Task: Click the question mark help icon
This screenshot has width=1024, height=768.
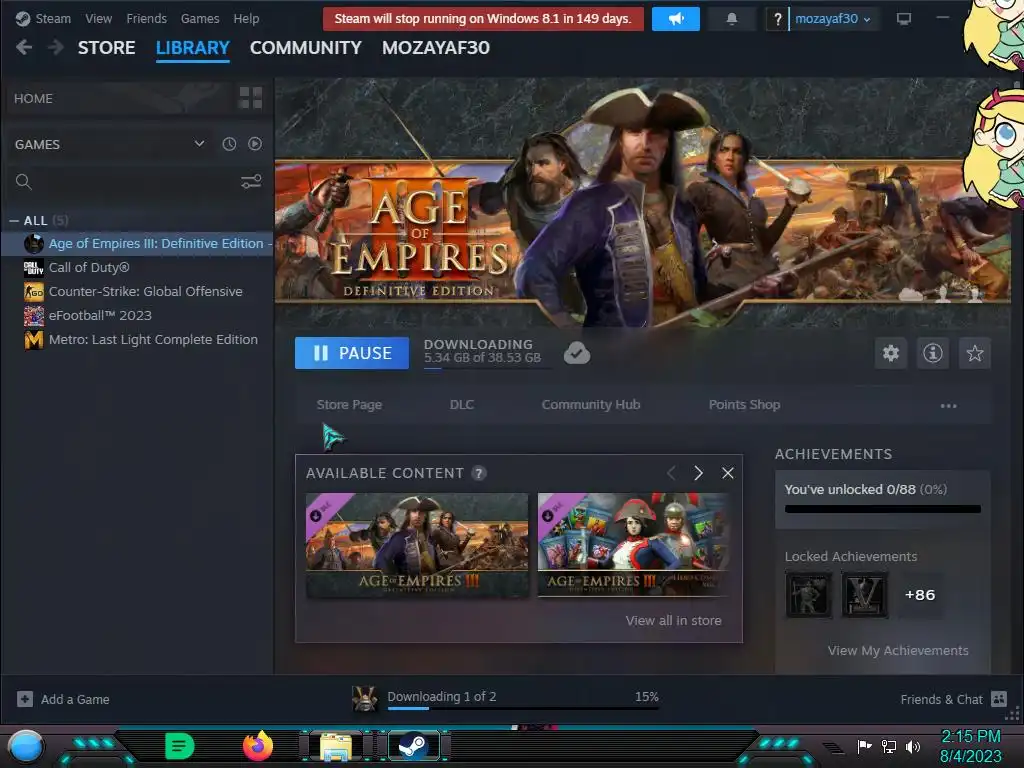Action: pyautogui.click(x=777, y=19)
